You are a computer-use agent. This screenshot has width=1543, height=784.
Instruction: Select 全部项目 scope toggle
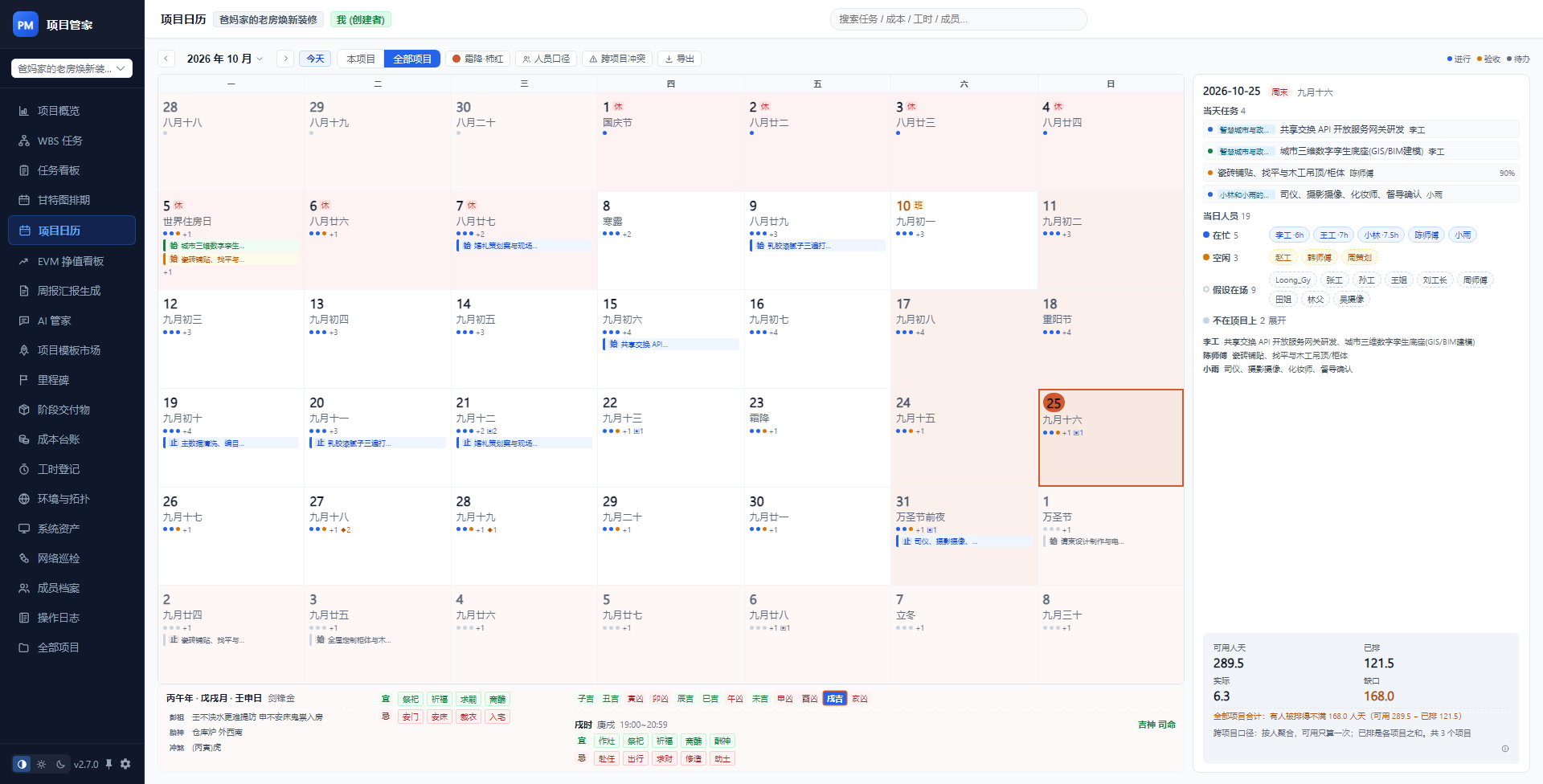tap(412, 59)
